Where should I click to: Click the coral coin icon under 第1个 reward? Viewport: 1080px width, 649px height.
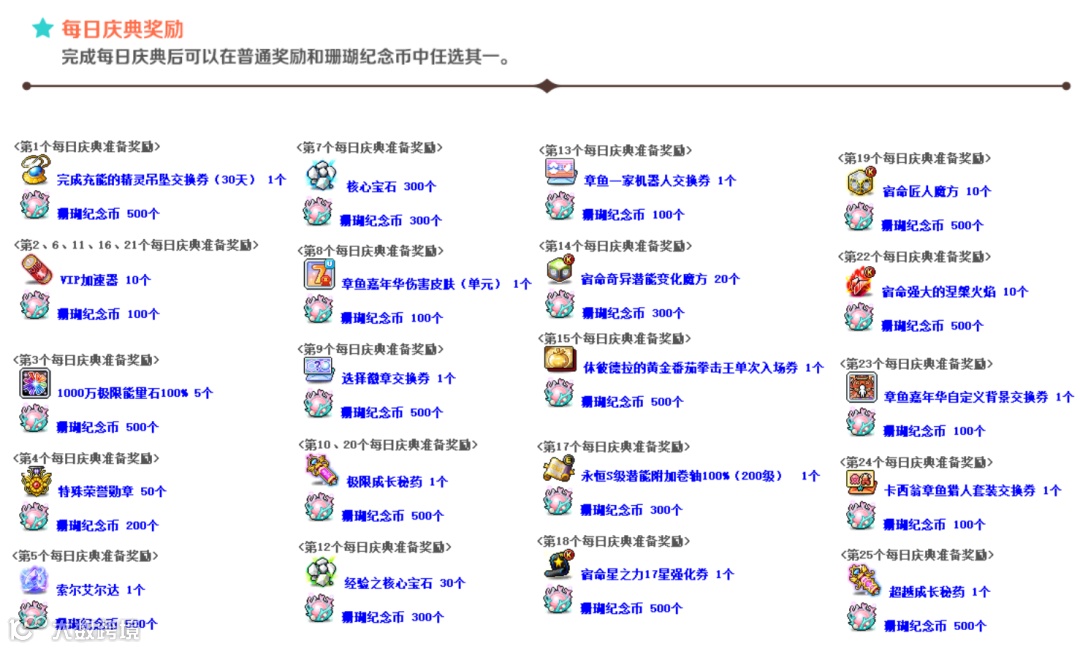point(34,205)
